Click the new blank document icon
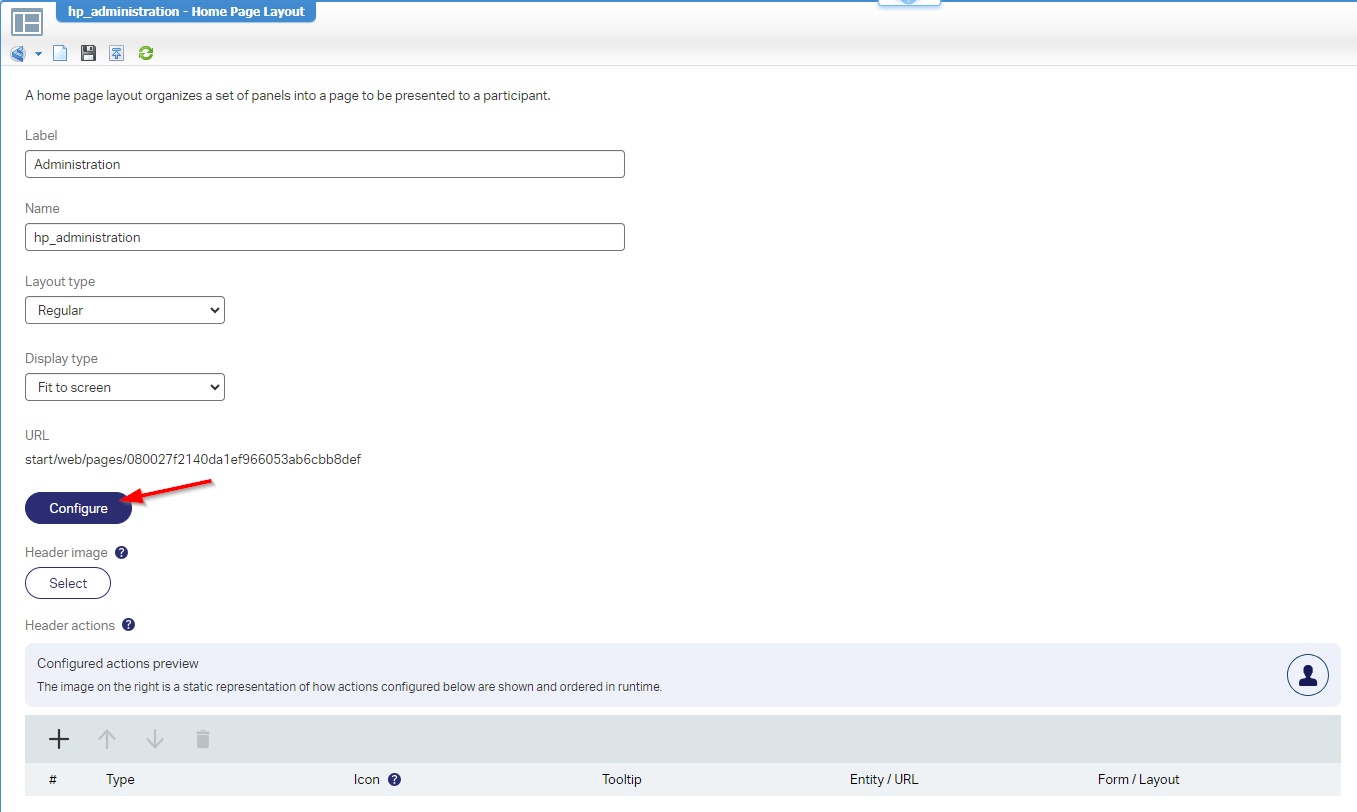The image size is (1357, 812). point(60,53)
